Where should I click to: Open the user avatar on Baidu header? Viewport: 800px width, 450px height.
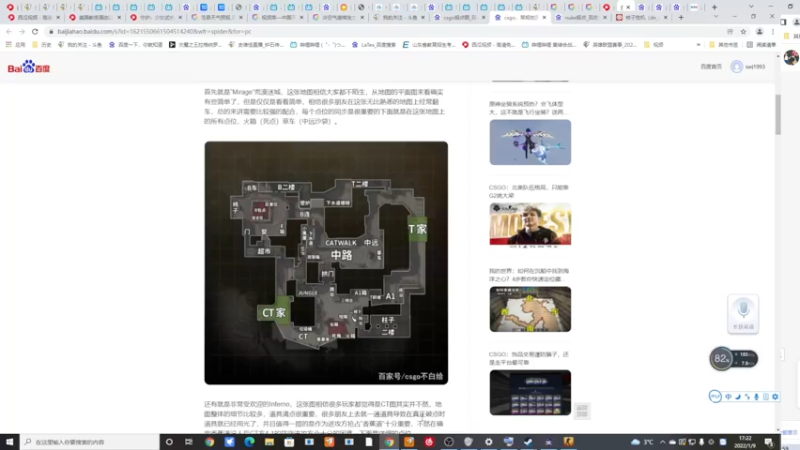click(736, 66)
